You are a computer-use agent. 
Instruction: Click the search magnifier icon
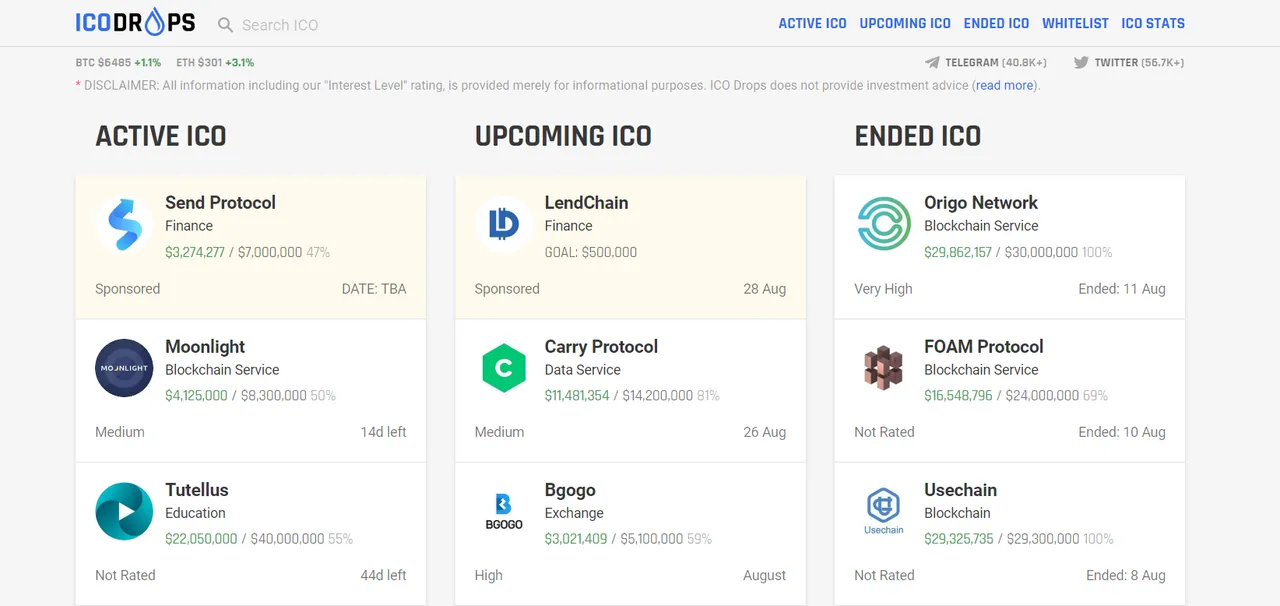(225, 25)
